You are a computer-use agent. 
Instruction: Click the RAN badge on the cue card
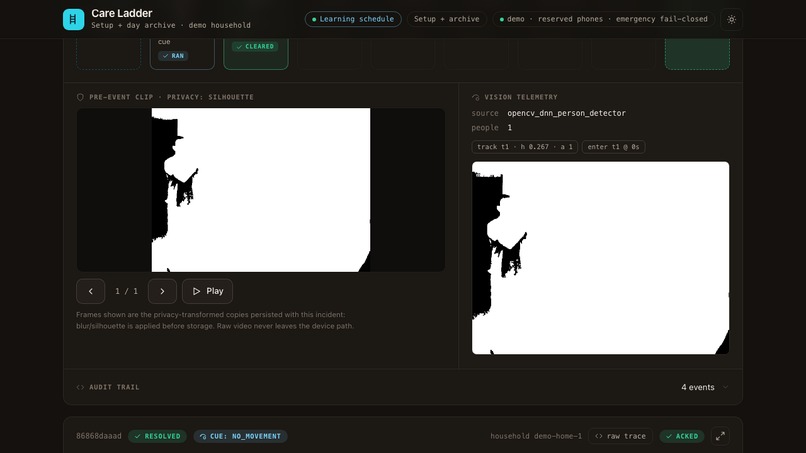point(173,56)
